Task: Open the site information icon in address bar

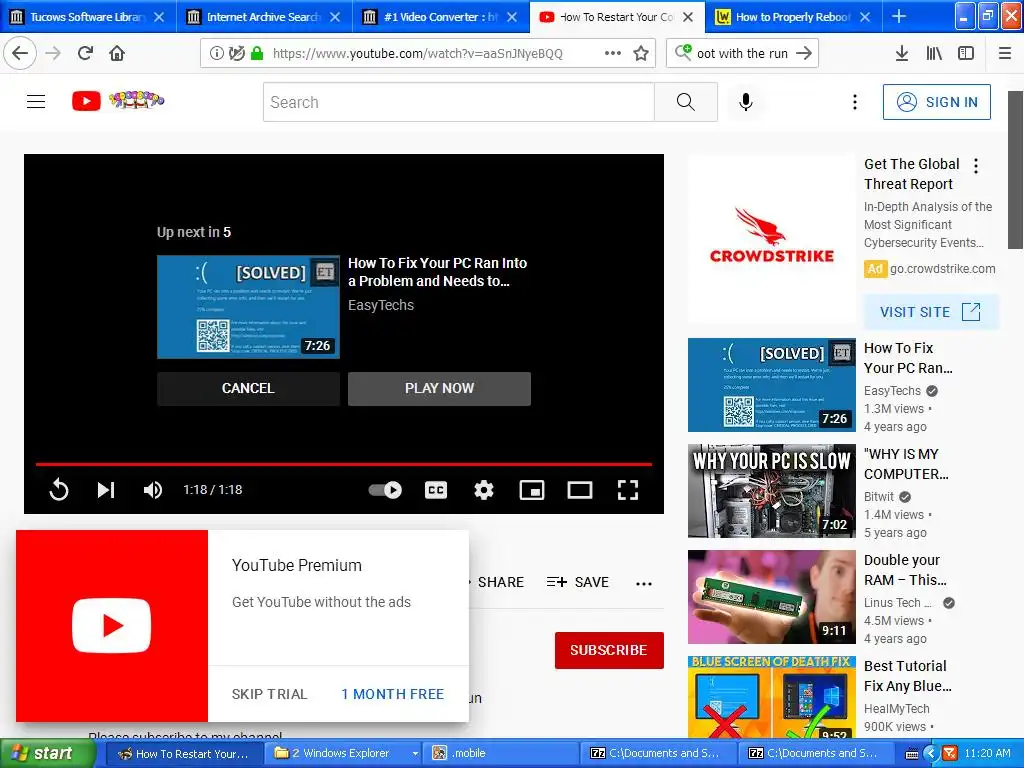Action: [x=216, y=54]
